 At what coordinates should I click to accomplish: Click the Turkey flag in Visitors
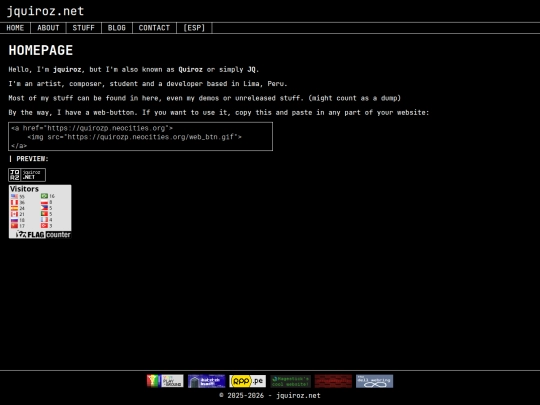[x=44, y=226]
